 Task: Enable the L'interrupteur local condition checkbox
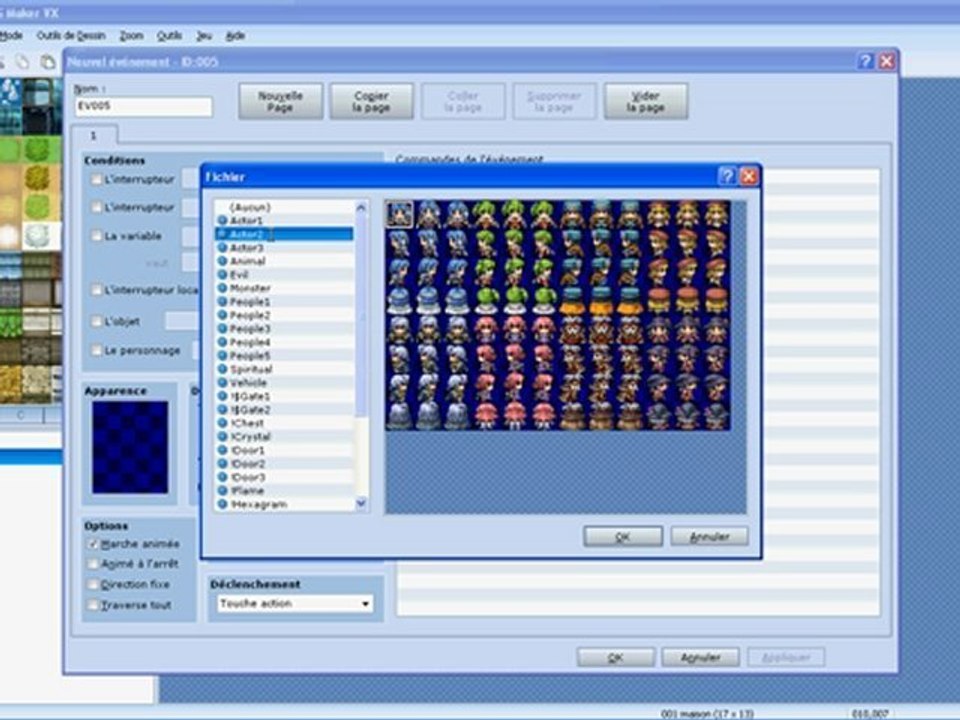[x=96, y=289]
